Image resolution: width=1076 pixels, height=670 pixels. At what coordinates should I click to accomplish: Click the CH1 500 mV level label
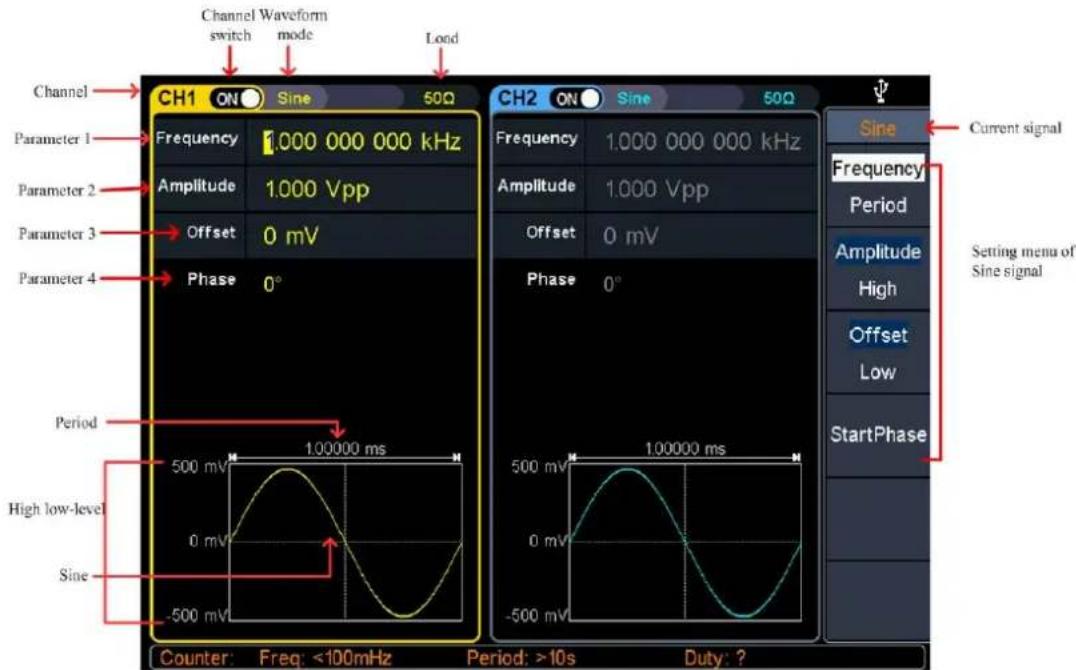click(x=199, y=467)
